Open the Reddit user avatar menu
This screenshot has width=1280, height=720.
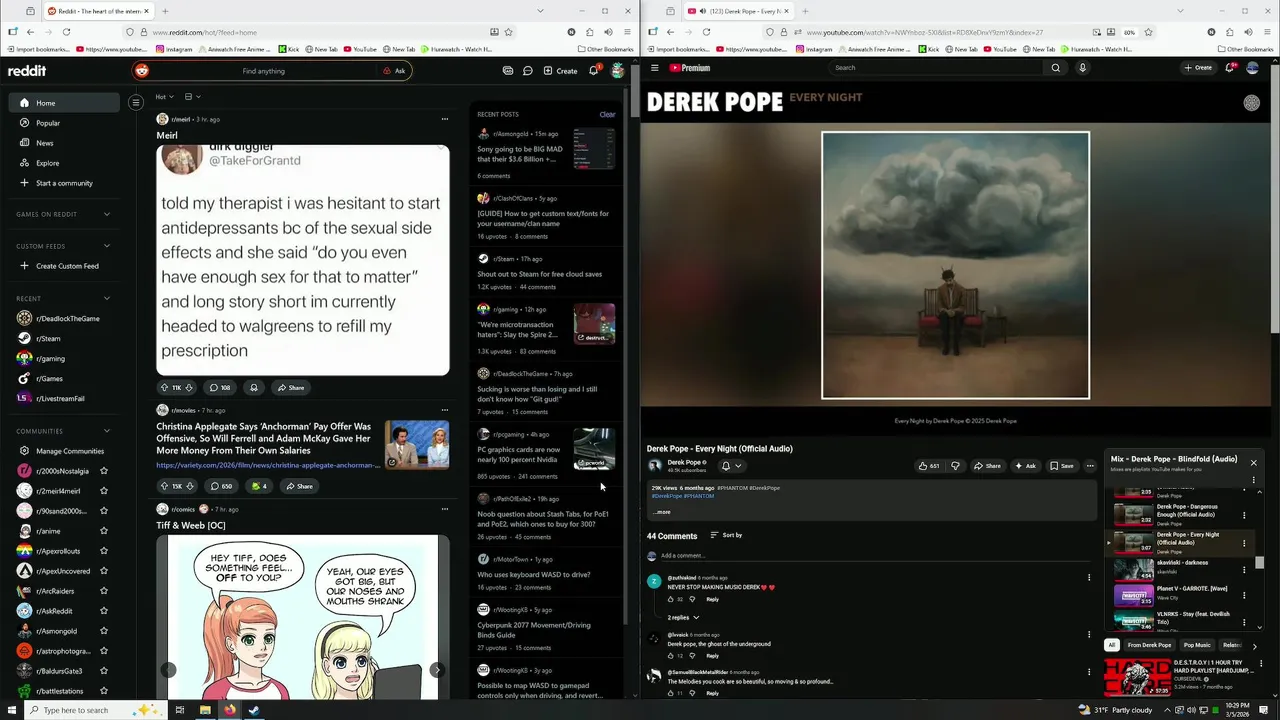pyautogui.click(x=618, y=71)
